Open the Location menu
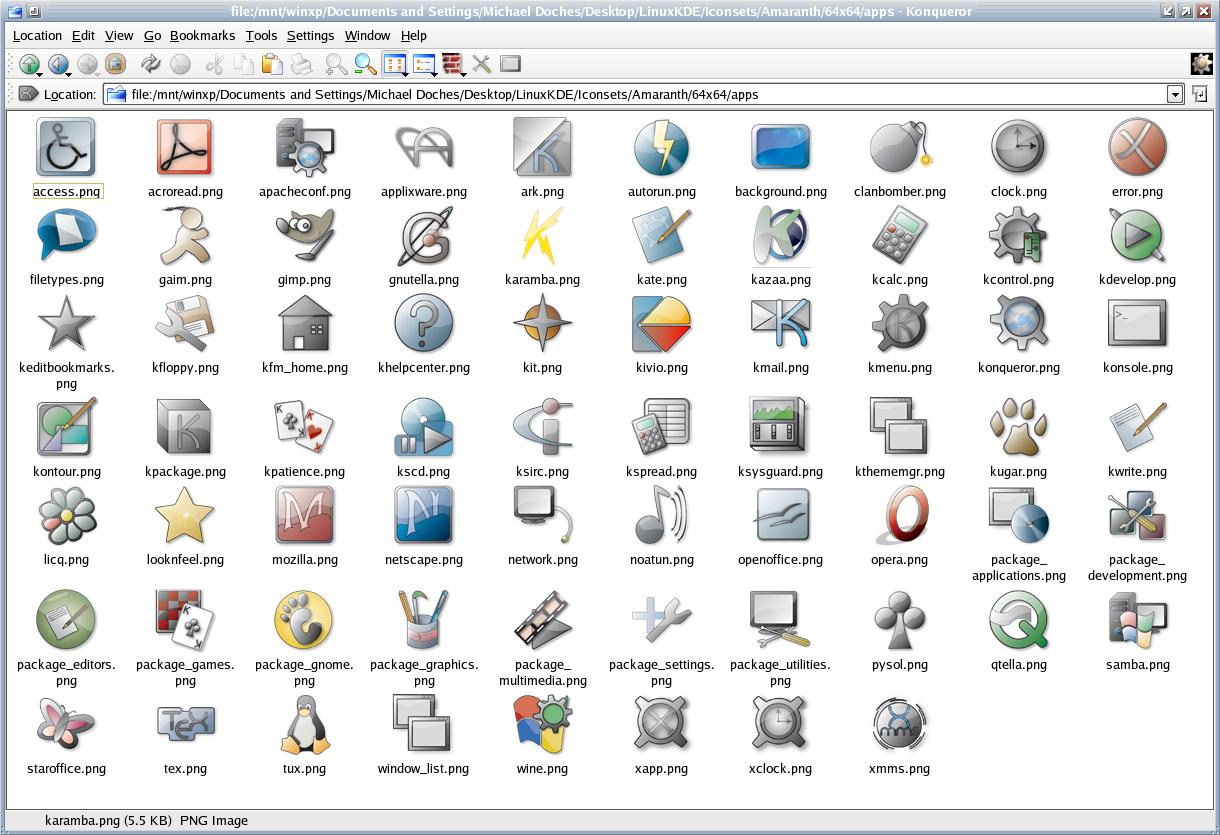The height and width of the screenshot is (835, 1220). (x=37, y=35)
